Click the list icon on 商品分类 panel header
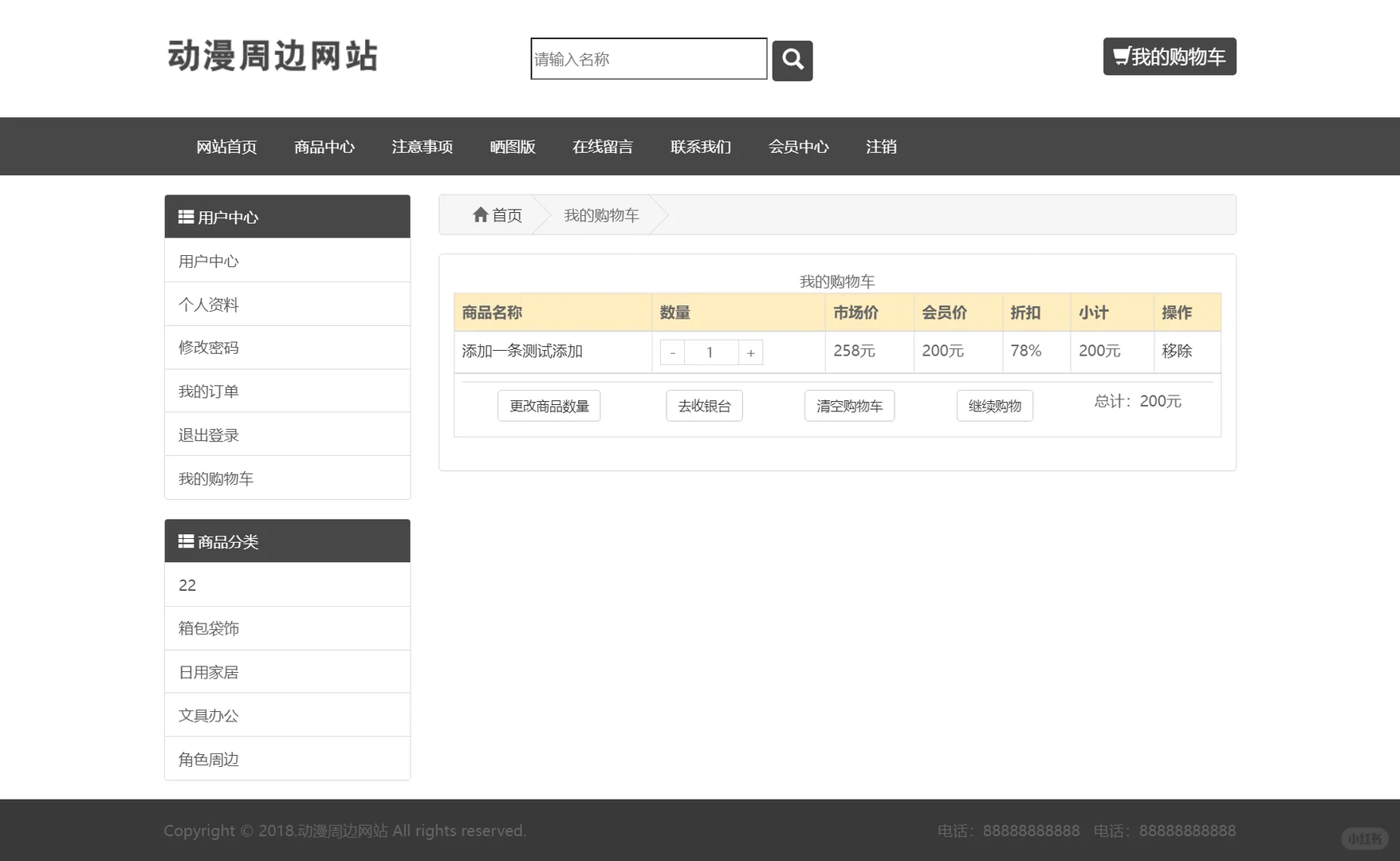The height and width of the screenshot is (861, 1400). tap(186, 541)
